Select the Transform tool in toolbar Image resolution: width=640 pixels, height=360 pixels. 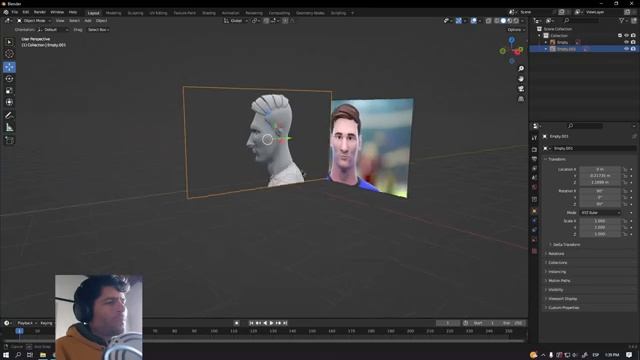[x=9, y=102]
